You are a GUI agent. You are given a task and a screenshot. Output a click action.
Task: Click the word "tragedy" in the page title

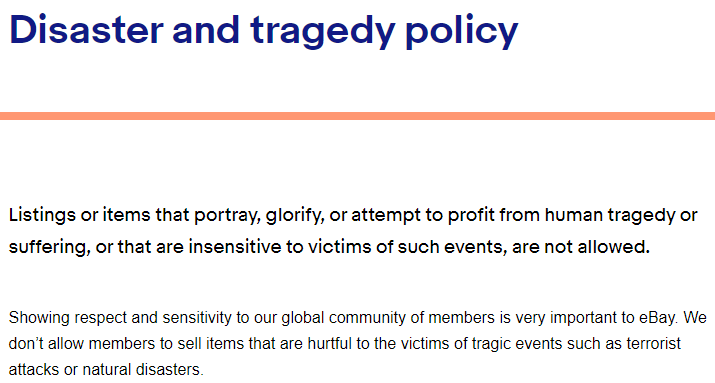323,31
